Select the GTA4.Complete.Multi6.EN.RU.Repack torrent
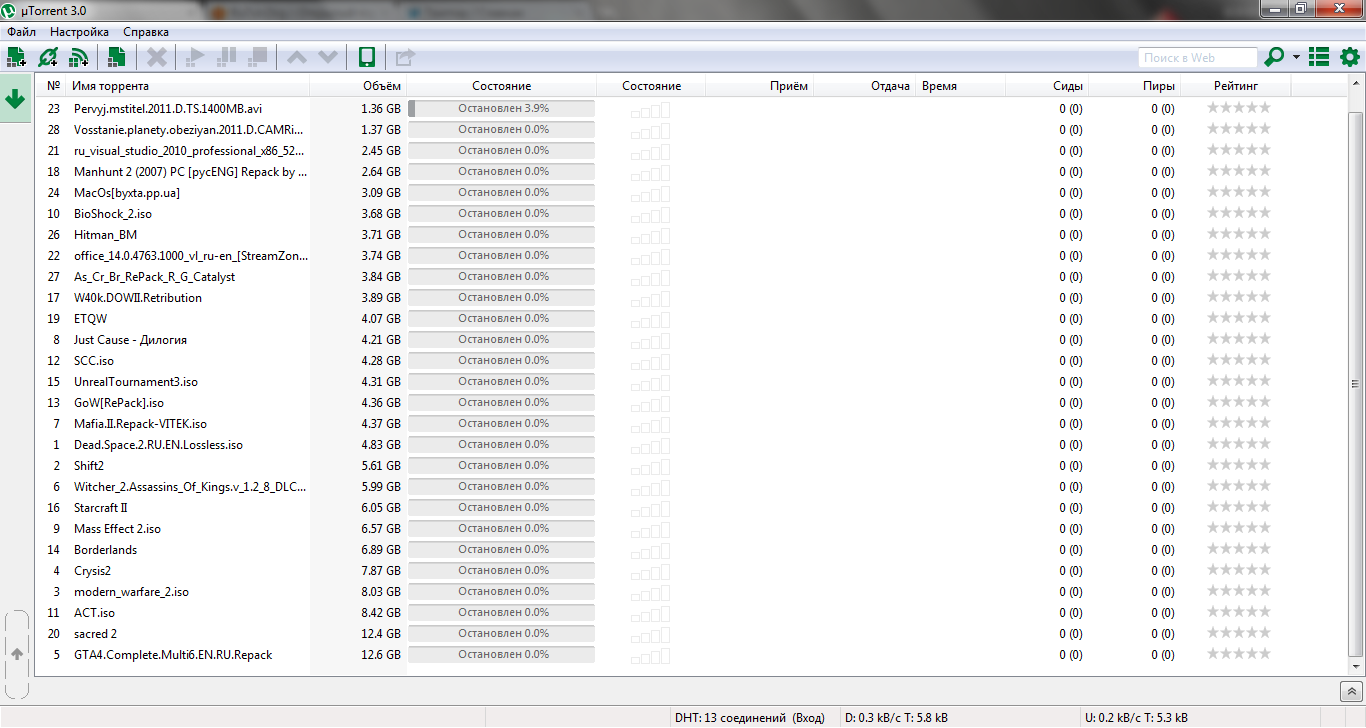Image resolution: width=1366 pixels, height=728 pixels. 173,654
